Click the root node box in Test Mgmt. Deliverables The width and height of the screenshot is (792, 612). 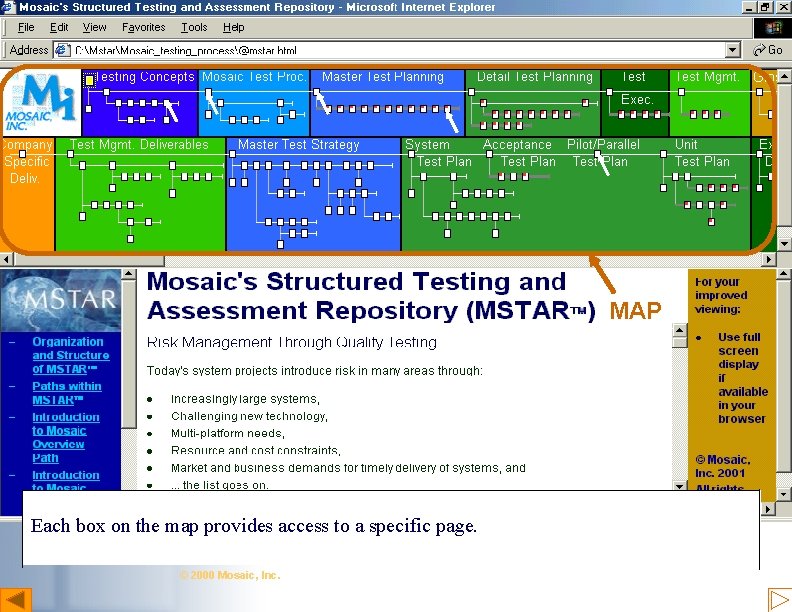[x=71, y=154]
